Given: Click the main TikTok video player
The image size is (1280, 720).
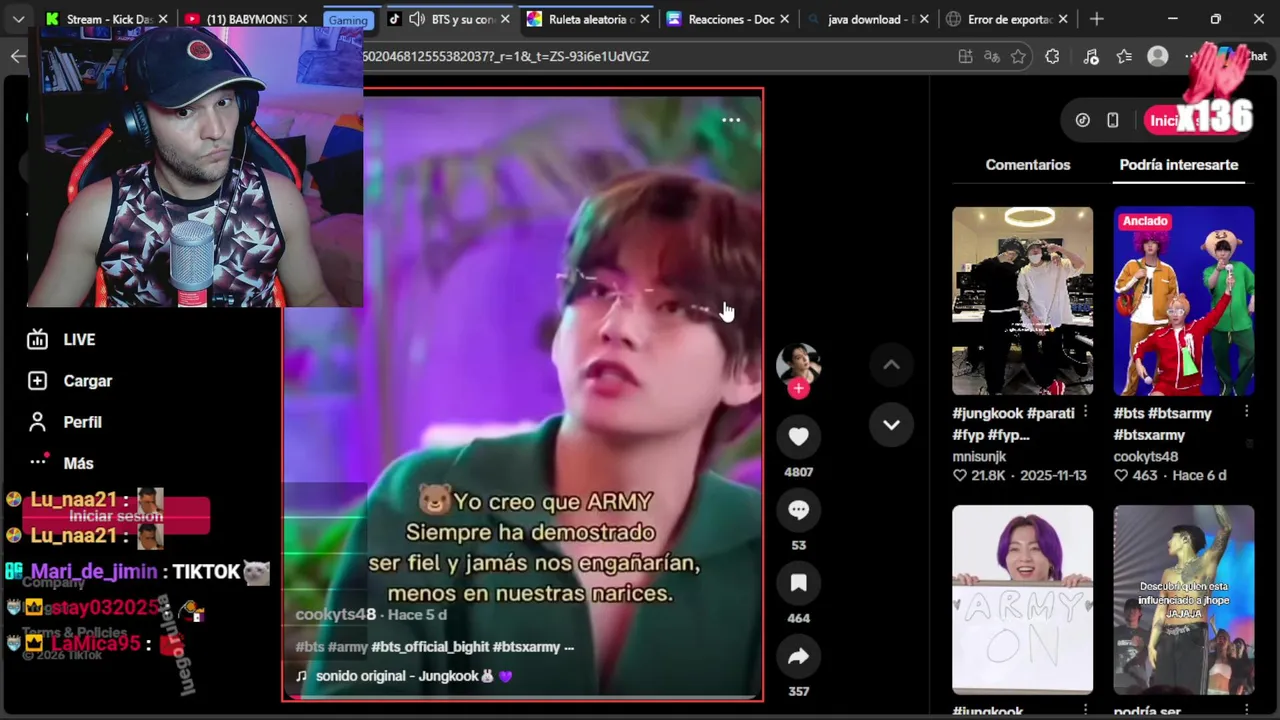Looking at the screenshot, I should tap(522, 395).
